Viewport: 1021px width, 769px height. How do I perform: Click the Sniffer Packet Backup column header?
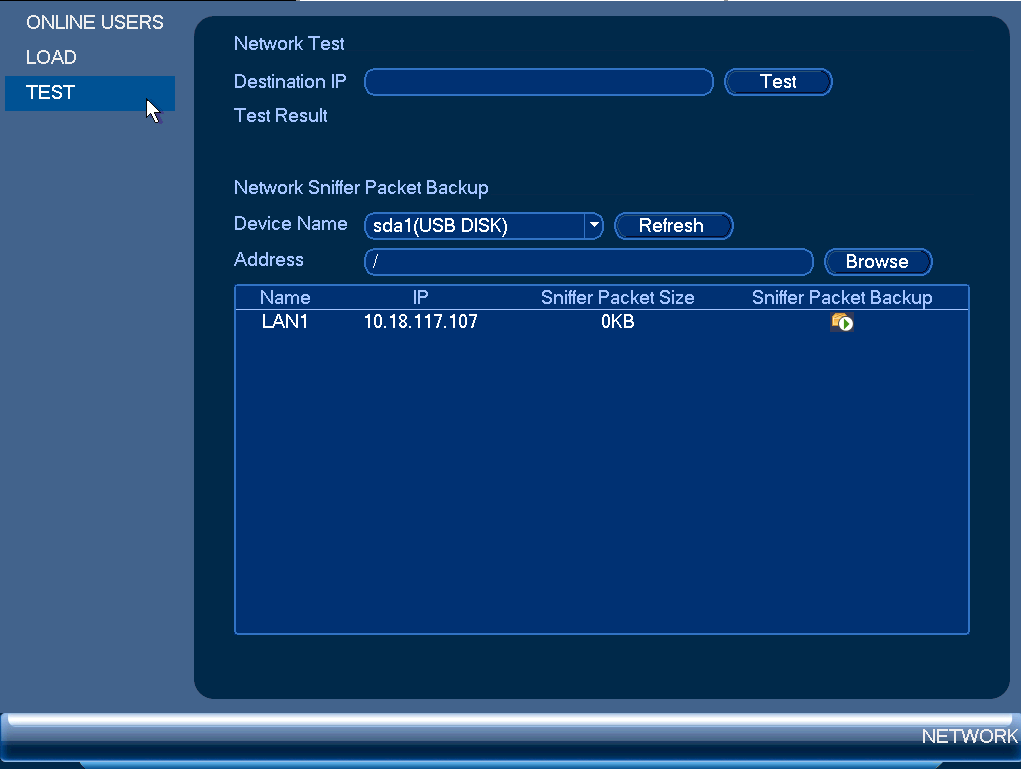pos(842,298)
